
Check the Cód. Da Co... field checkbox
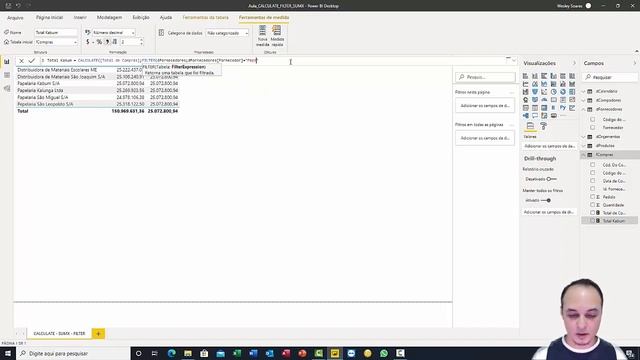pyautogui.click(x=593, y=164)
